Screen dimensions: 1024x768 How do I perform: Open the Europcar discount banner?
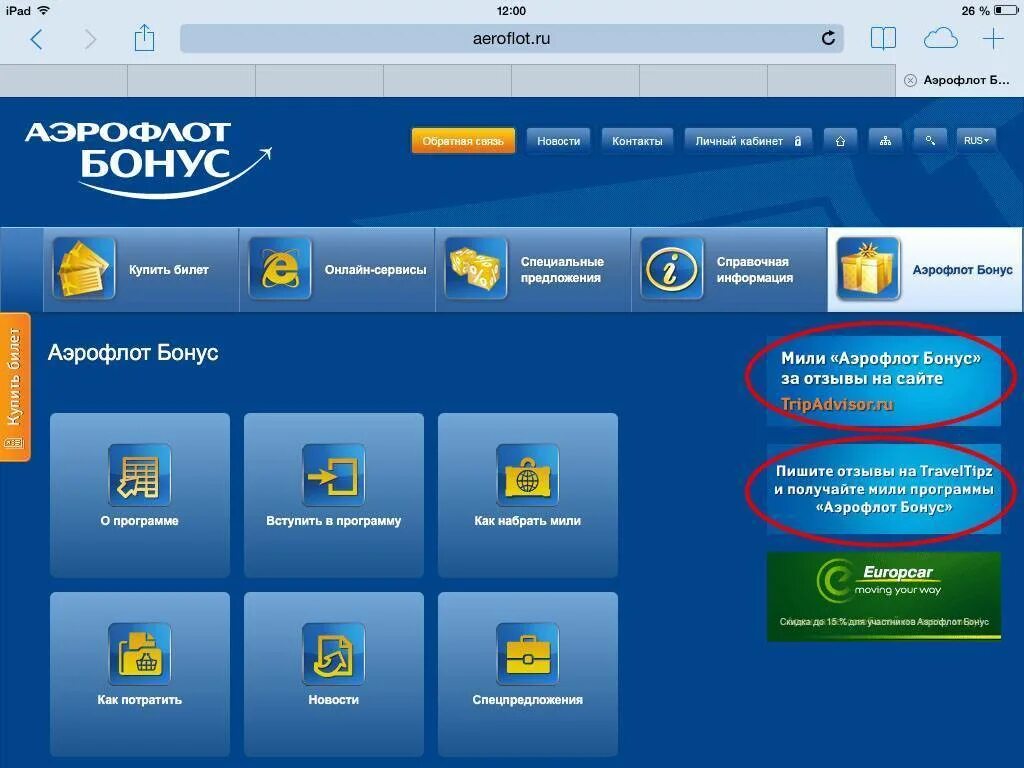coord(884,596)
